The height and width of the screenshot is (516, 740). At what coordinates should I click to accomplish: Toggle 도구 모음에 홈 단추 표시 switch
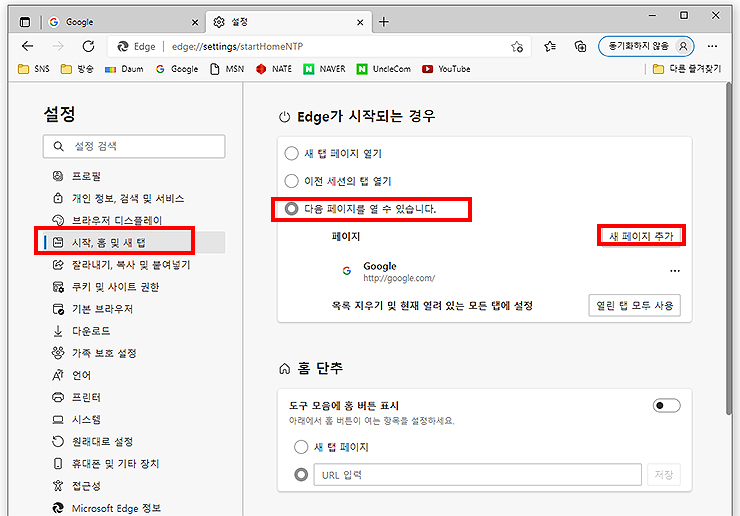pos(666,406)
